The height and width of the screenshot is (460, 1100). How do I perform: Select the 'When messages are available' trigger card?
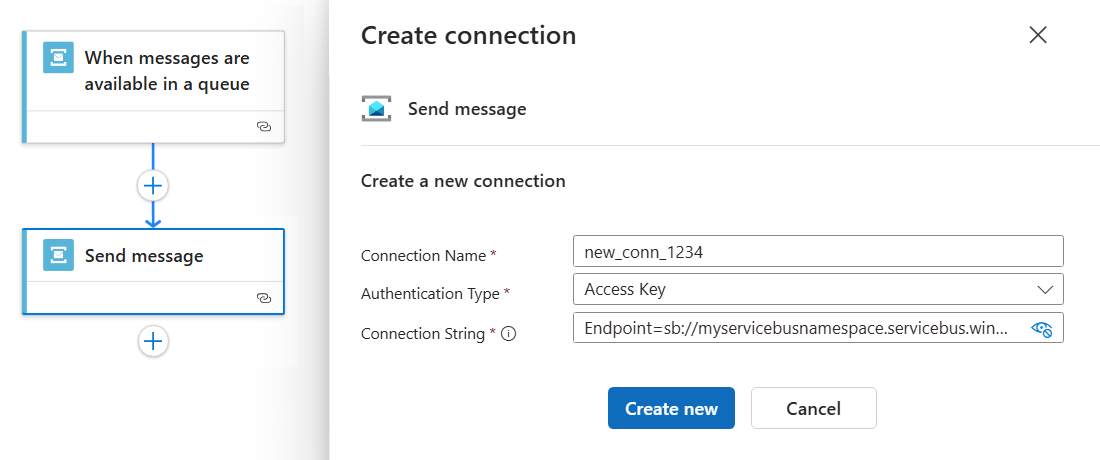click(167, 71)
